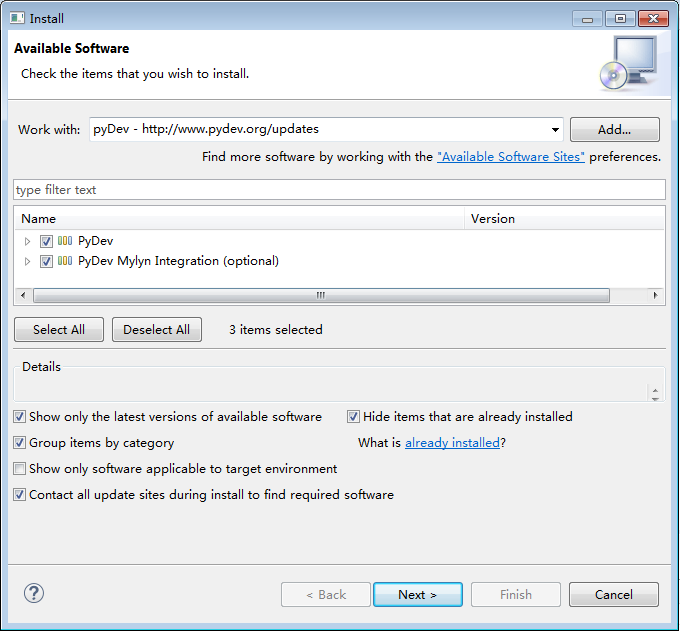680x631 pixels.
Task: Toggle Group items by category checkbox
Action: 19,443
